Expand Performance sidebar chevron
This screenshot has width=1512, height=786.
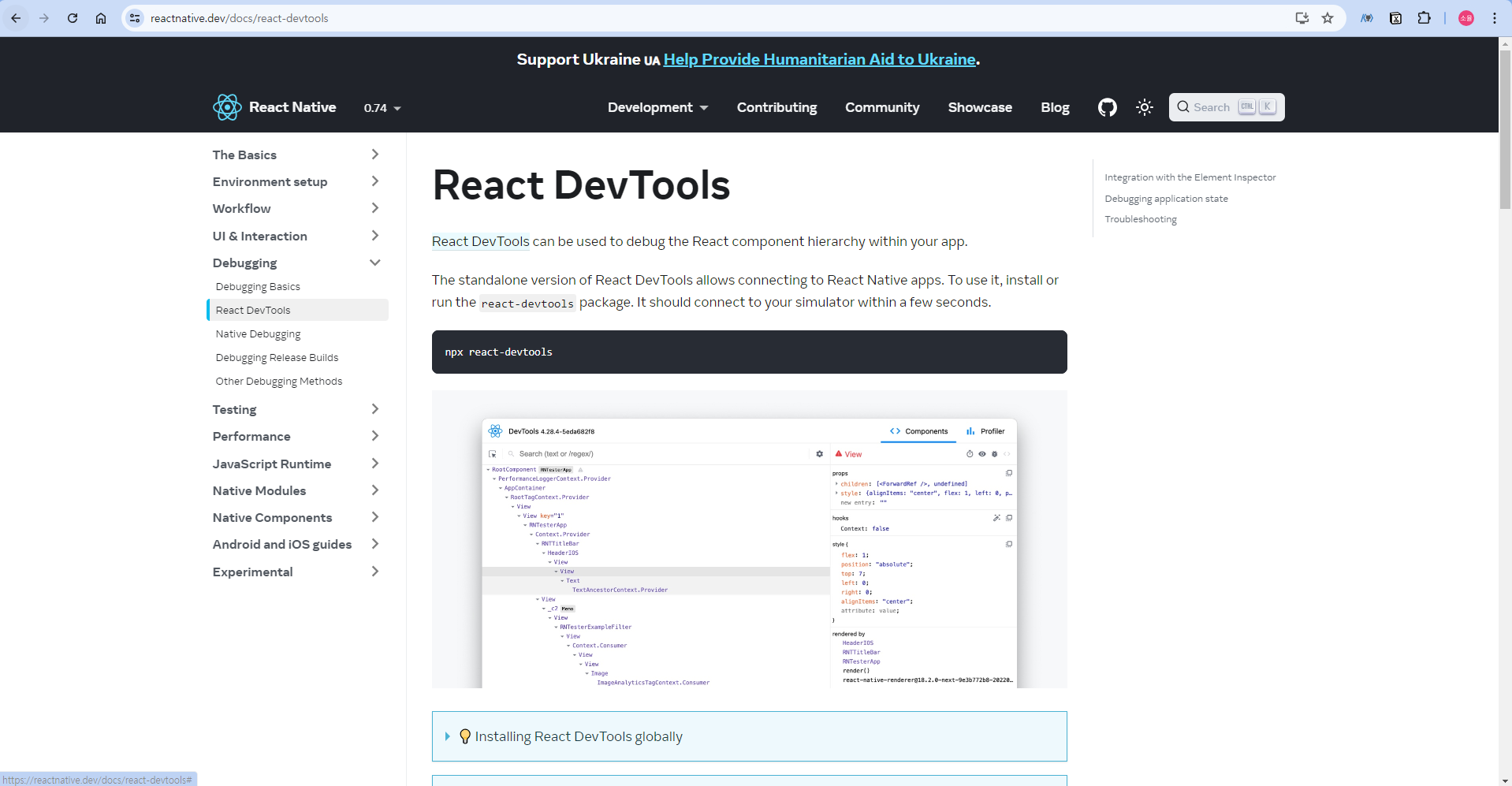(375, 436)
